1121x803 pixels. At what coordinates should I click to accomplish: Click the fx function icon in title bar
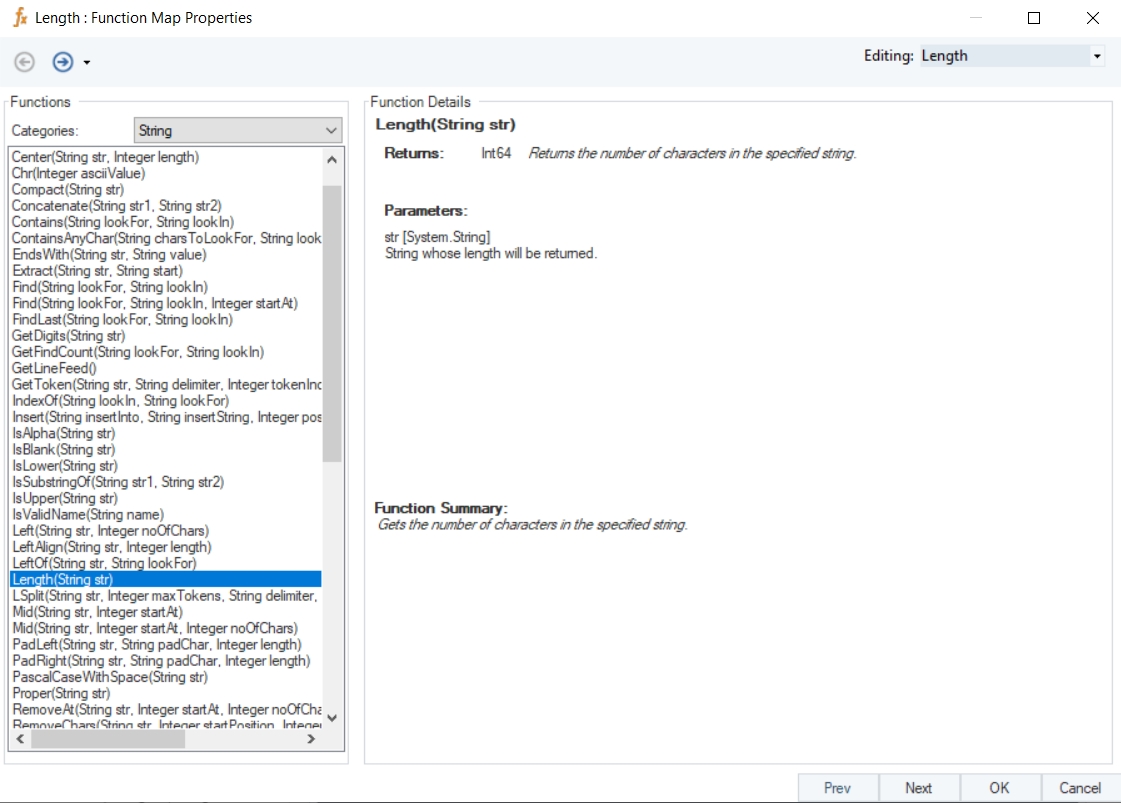19,18
